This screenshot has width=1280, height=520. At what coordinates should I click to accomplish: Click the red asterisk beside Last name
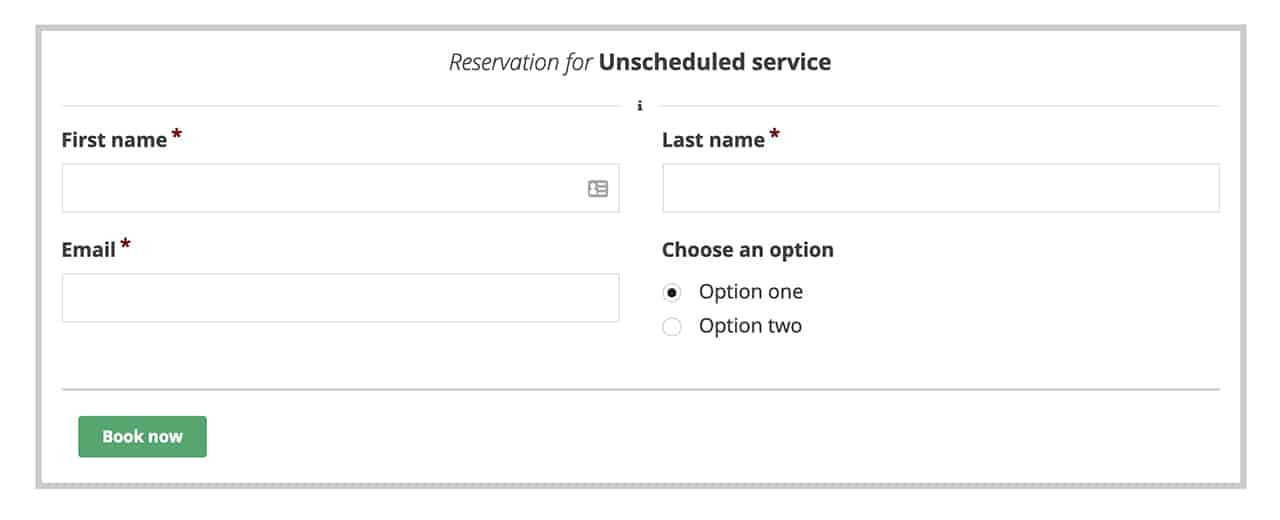tap(775, 135)
